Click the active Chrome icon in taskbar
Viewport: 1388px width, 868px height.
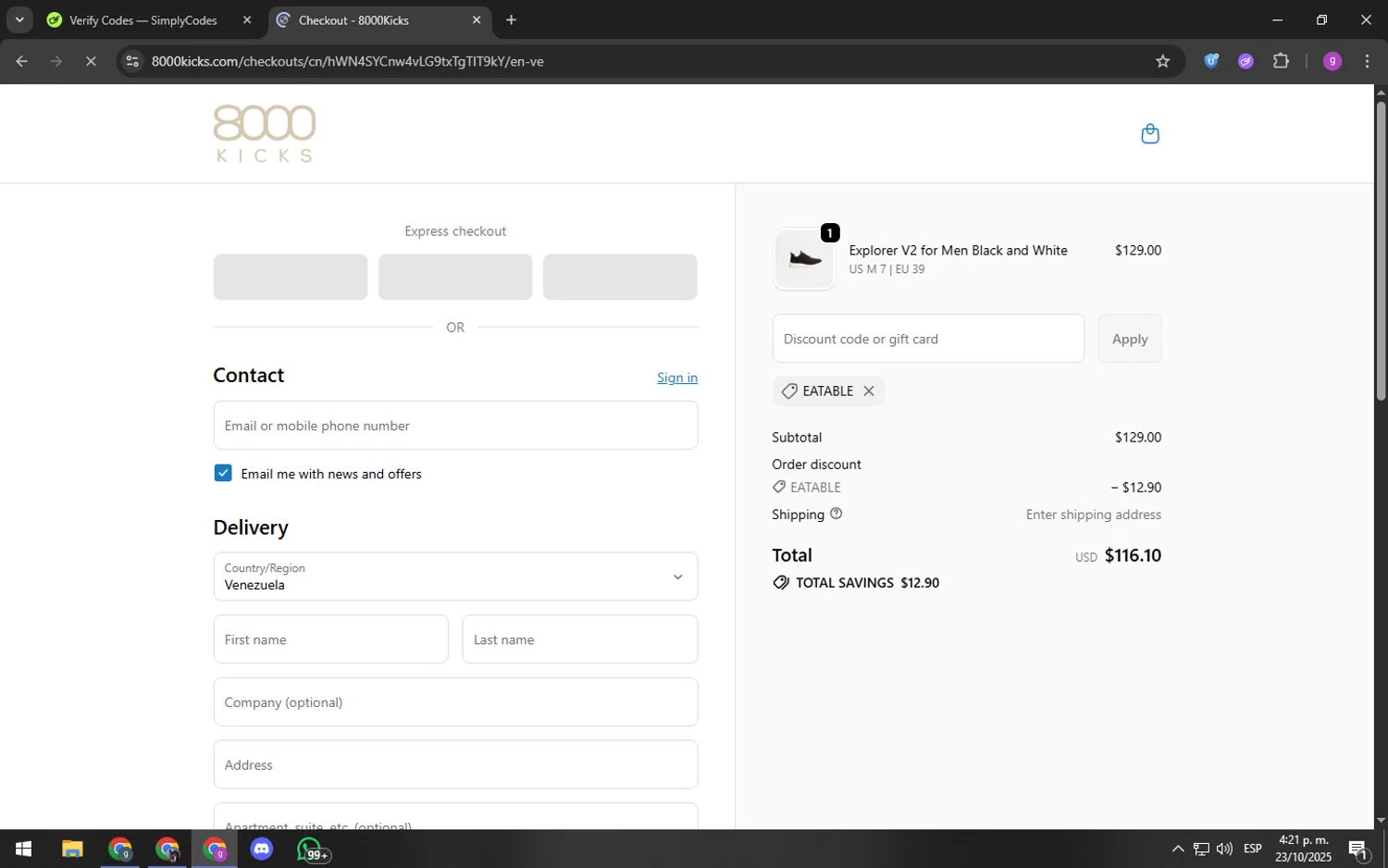click(215, 849)
